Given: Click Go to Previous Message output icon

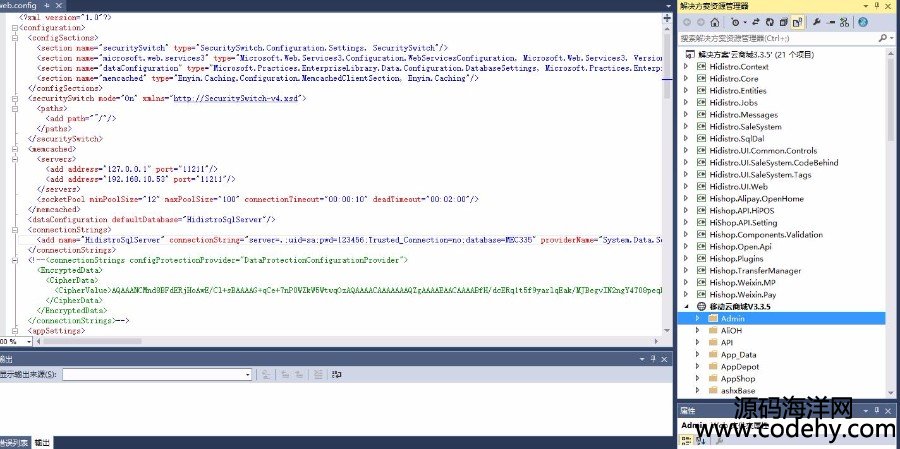Looking at the screenshot, I should pos(285,374).
